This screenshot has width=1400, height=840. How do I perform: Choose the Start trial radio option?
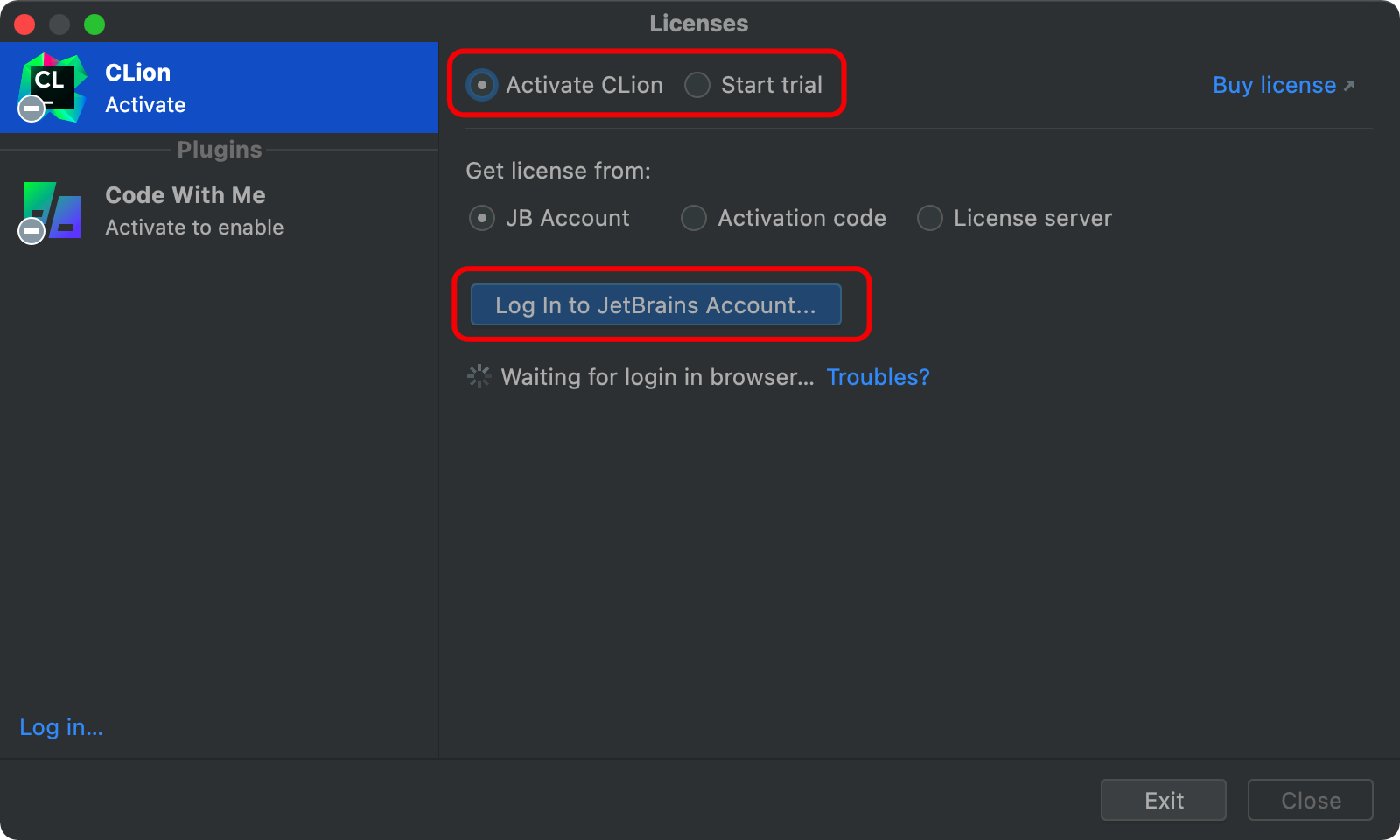697,85
